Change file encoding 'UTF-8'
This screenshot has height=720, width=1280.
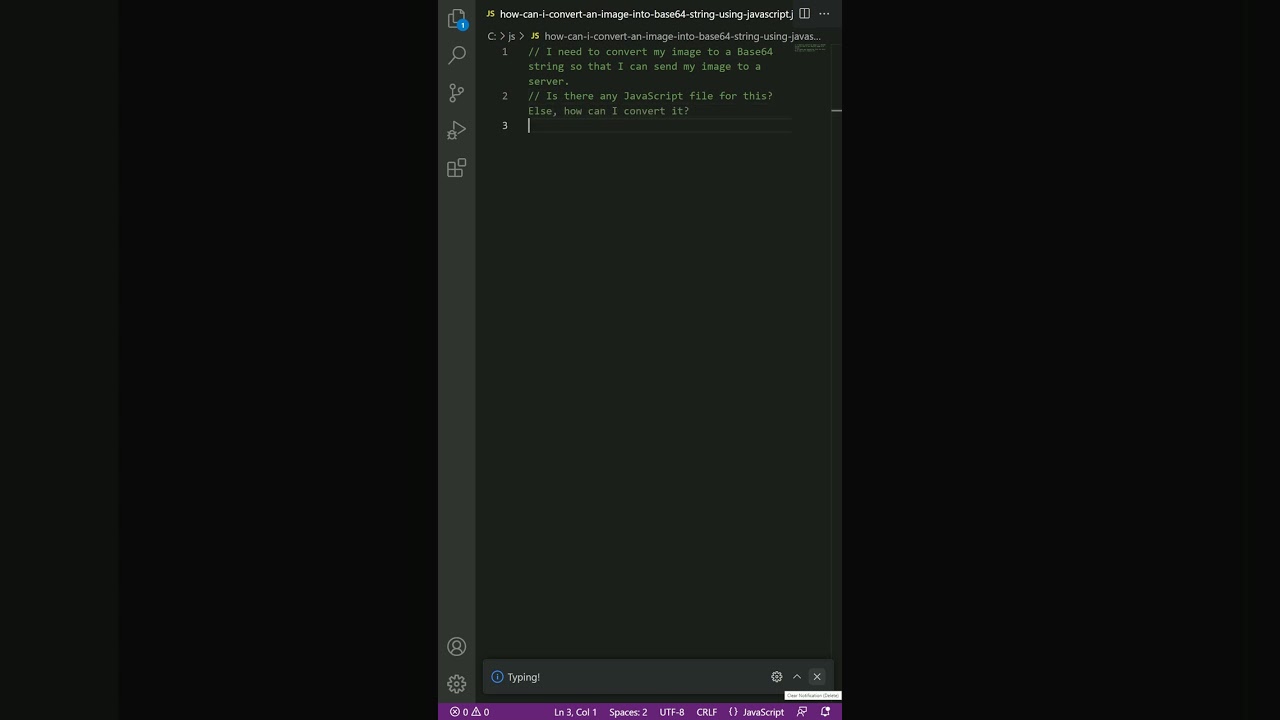pyautogui.click(x=672, y=712)
